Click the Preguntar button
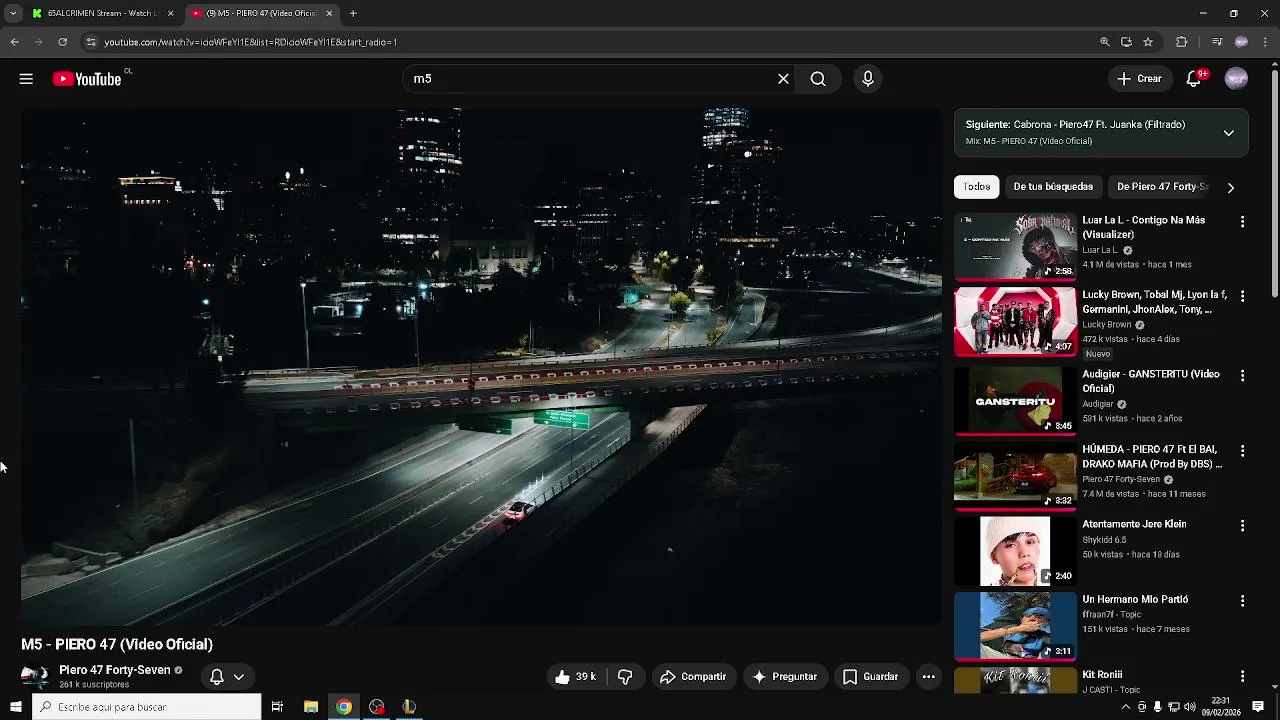1280x720 pixels. tap(785, 677)
